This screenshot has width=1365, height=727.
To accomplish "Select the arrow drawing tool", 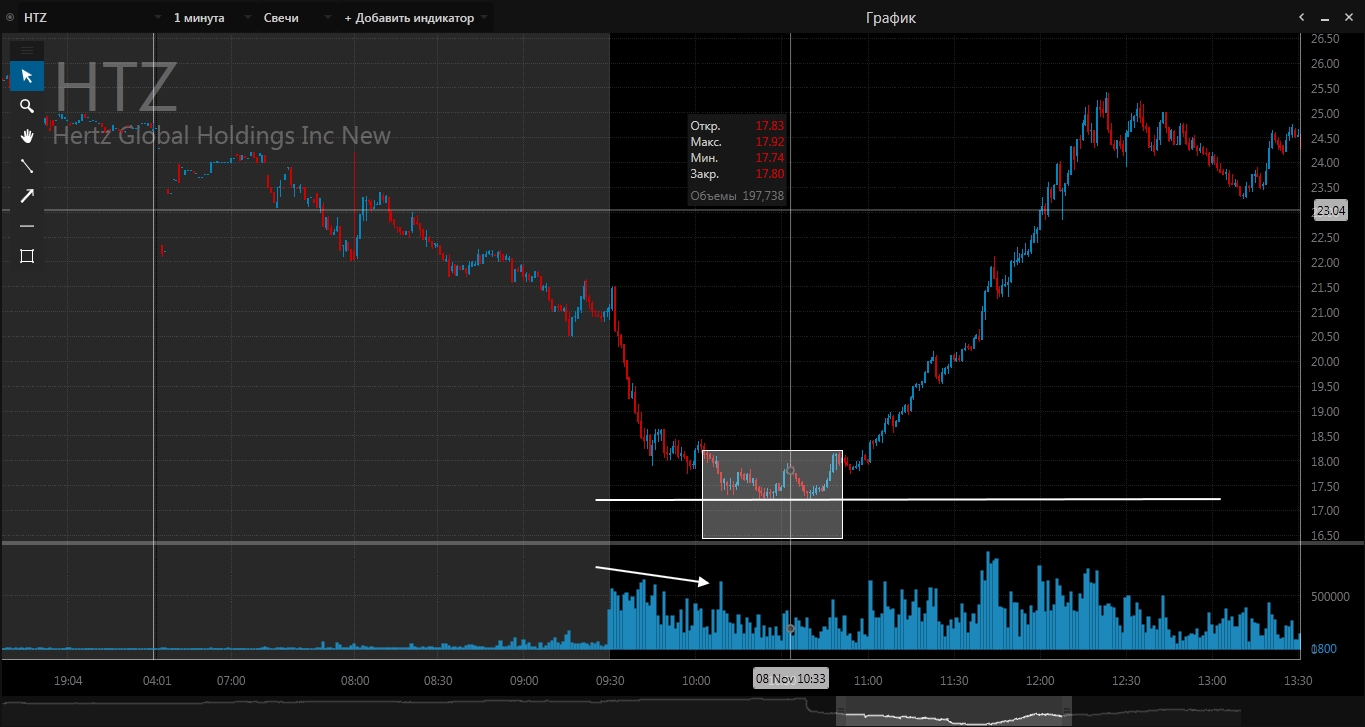I will pos(27,196).
